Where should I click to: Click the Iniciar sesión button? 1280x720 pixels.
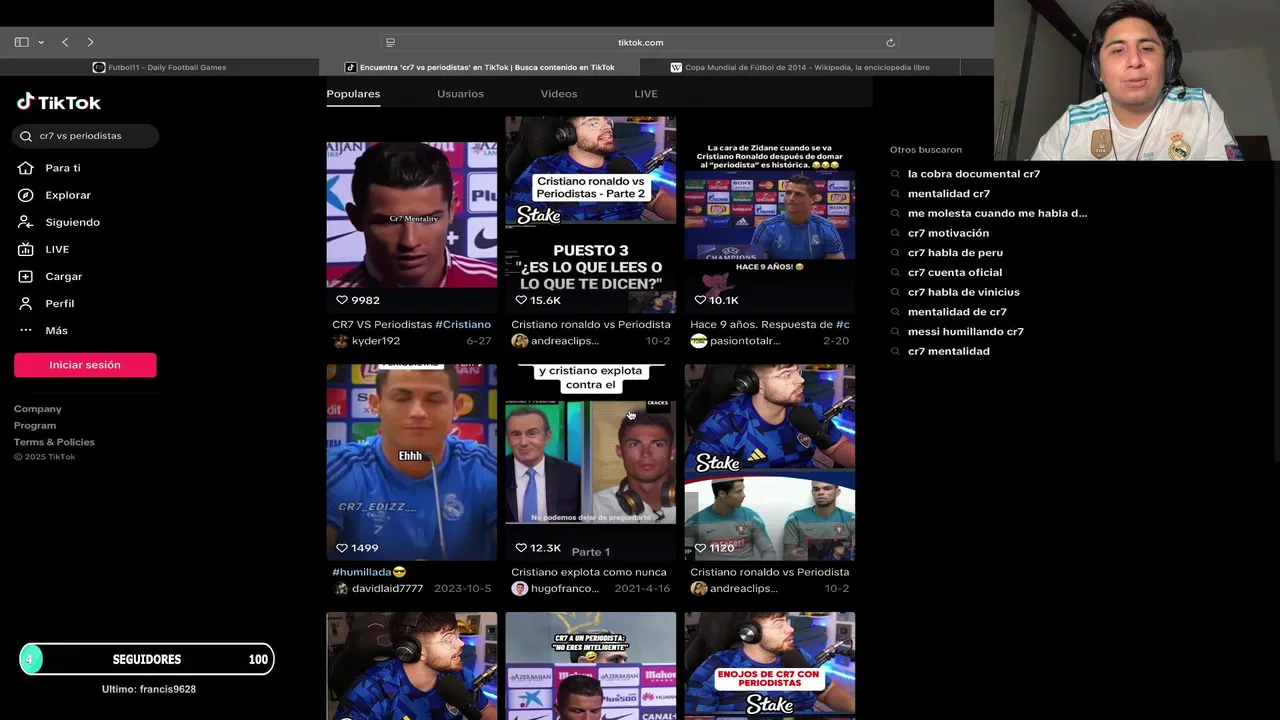point(85,365)
